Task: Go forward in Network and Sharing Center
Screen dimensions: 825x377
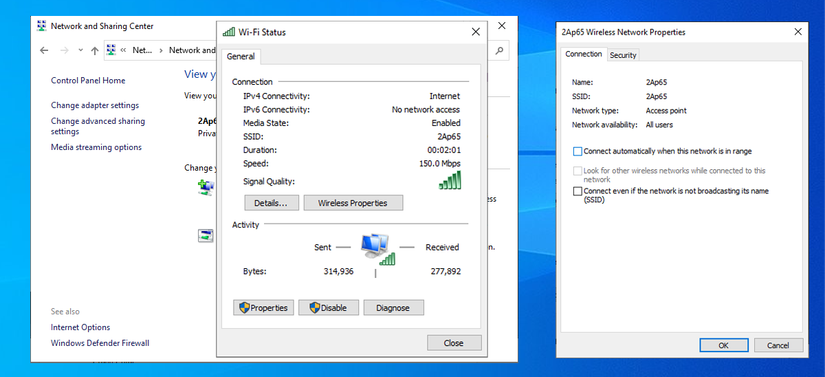Action: (x=64, y=50)
